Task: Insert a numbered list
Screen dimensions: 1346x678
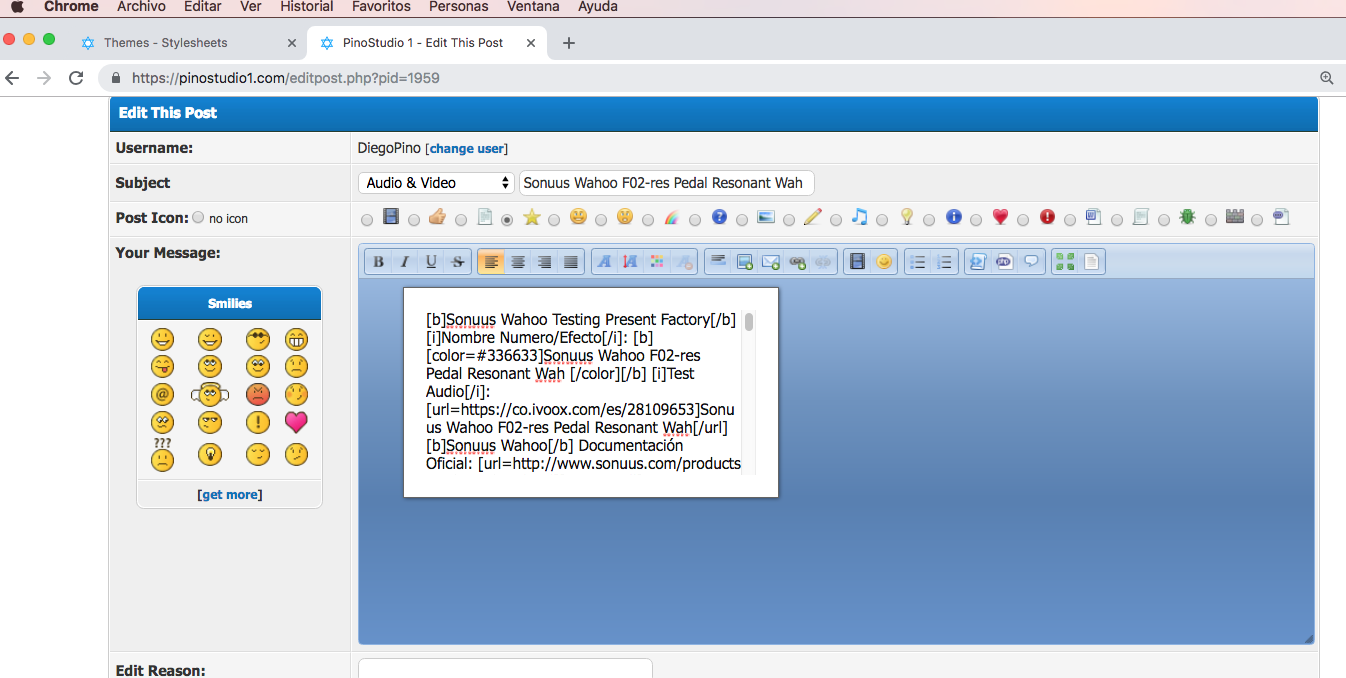Action: pyautogui.click(x=944, y=262)
